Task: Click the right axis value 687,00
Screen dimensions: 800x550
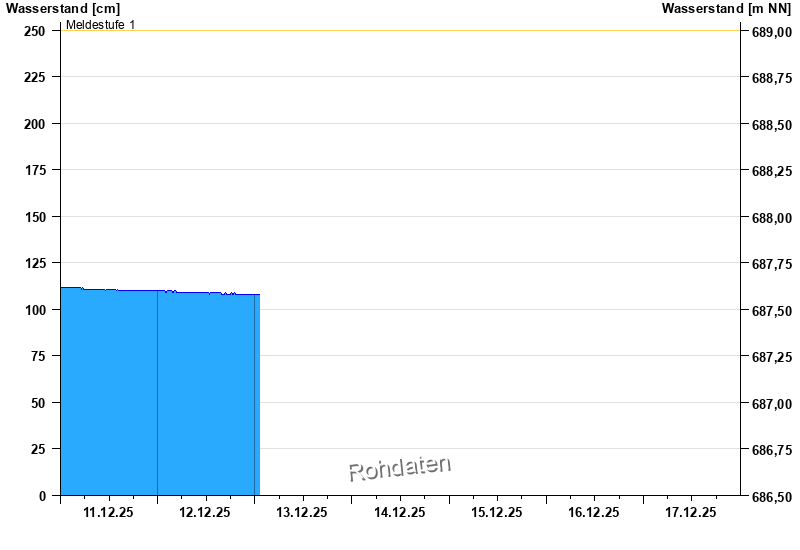Action: click(772, 404)
